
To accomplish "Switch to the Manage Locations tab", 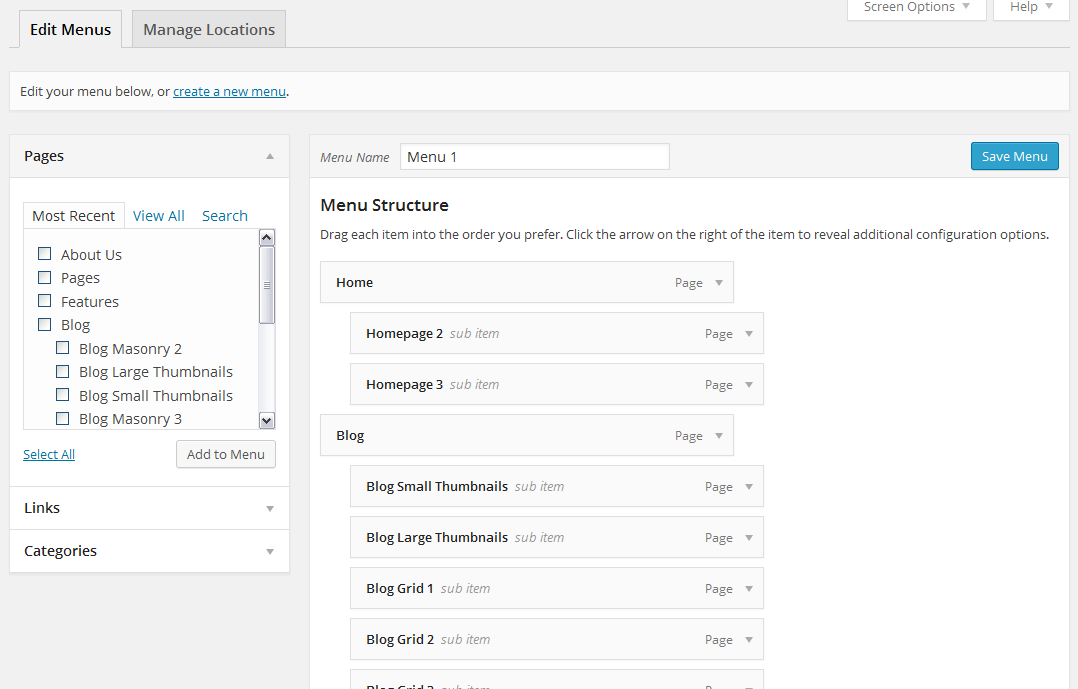I will (209, 29).
